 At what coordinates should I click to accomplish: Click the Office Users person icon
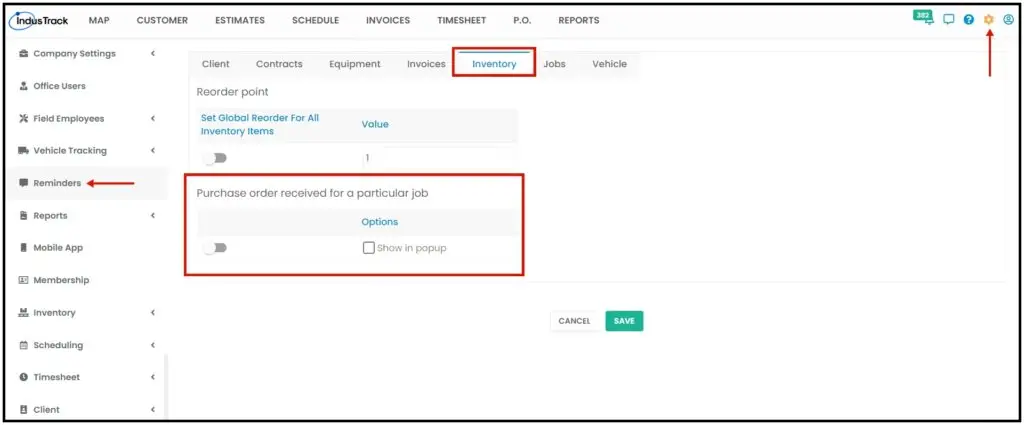click(x=24, y=86)
